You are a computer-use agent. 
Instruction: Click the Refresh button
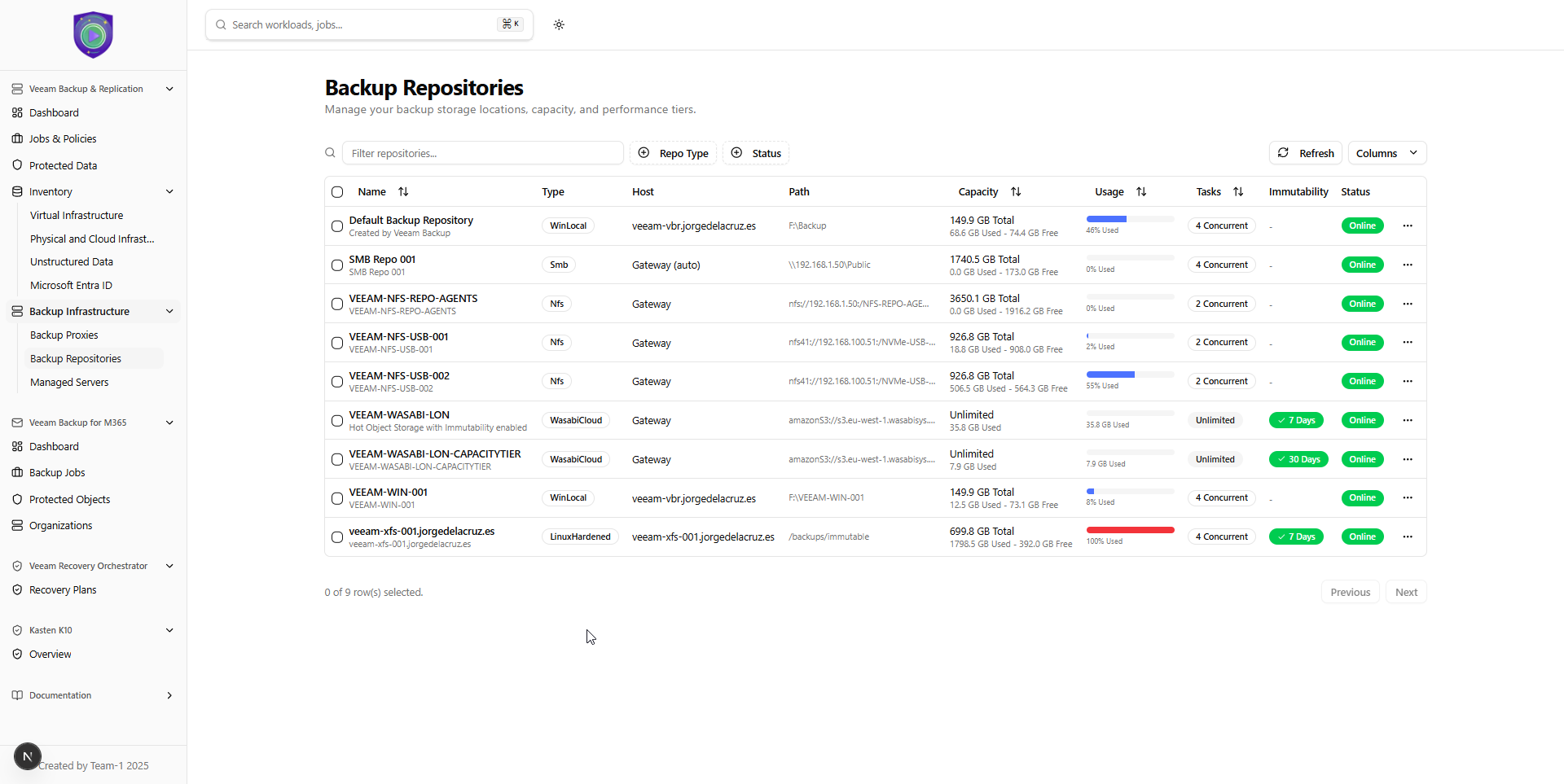[x=1306, y=153]
